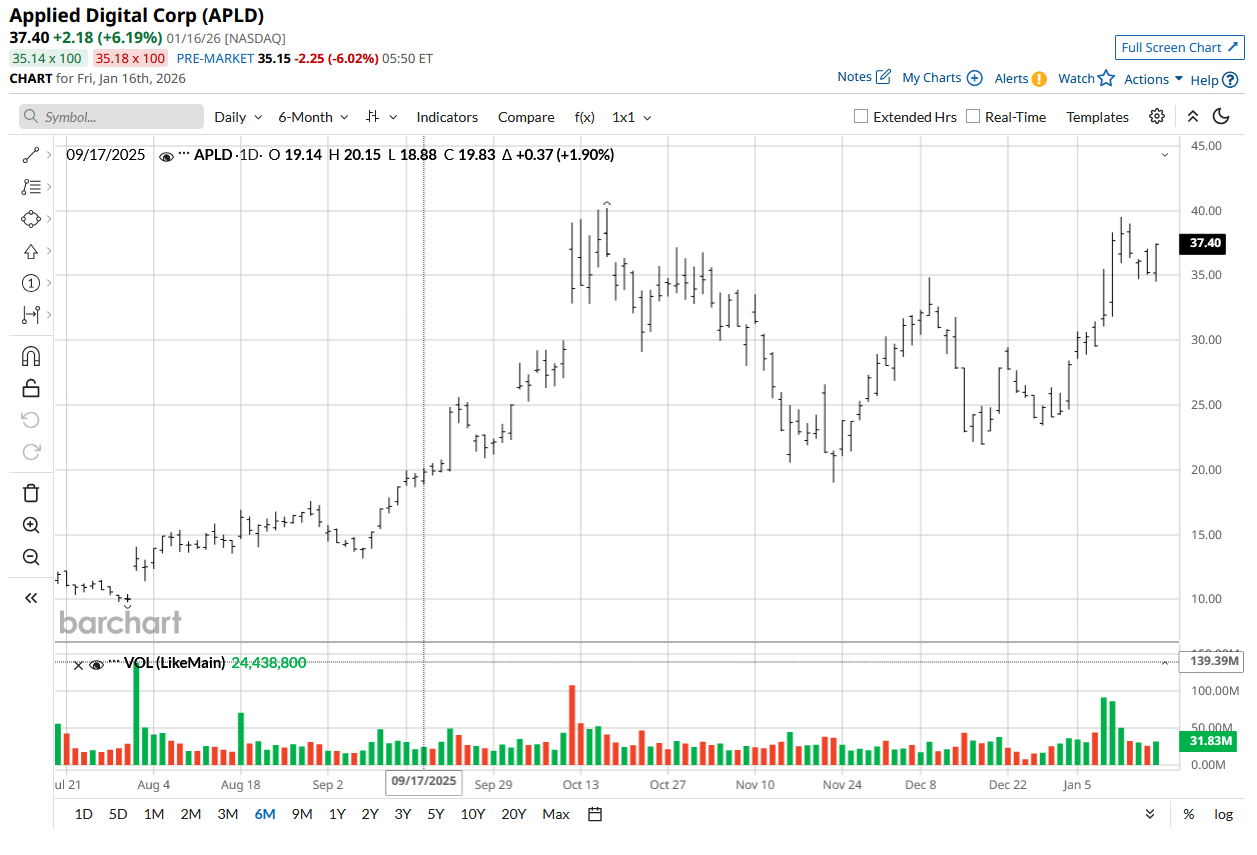This screenshot has height=855, width=1257.
Task: Open the 1x1 grid layout dropdown
Action: (x=631, y=117)
